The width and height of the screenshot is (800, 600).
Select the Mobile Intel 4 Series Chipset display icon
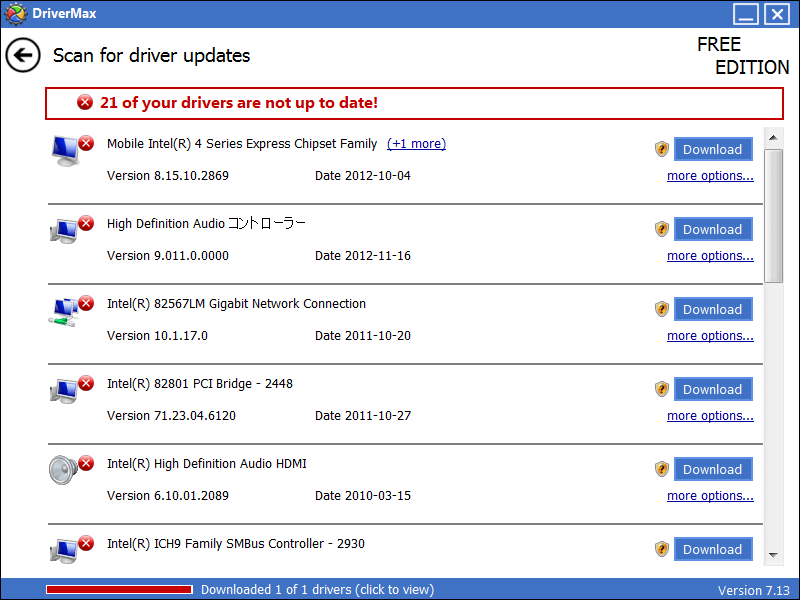point(65,151)
